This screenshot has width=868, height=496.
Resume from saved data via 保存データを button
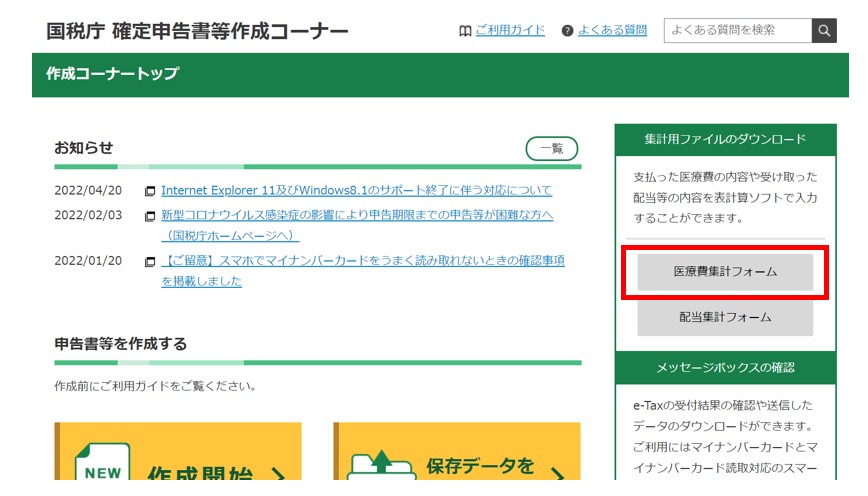pyautogui.click(x=457, y=451)
